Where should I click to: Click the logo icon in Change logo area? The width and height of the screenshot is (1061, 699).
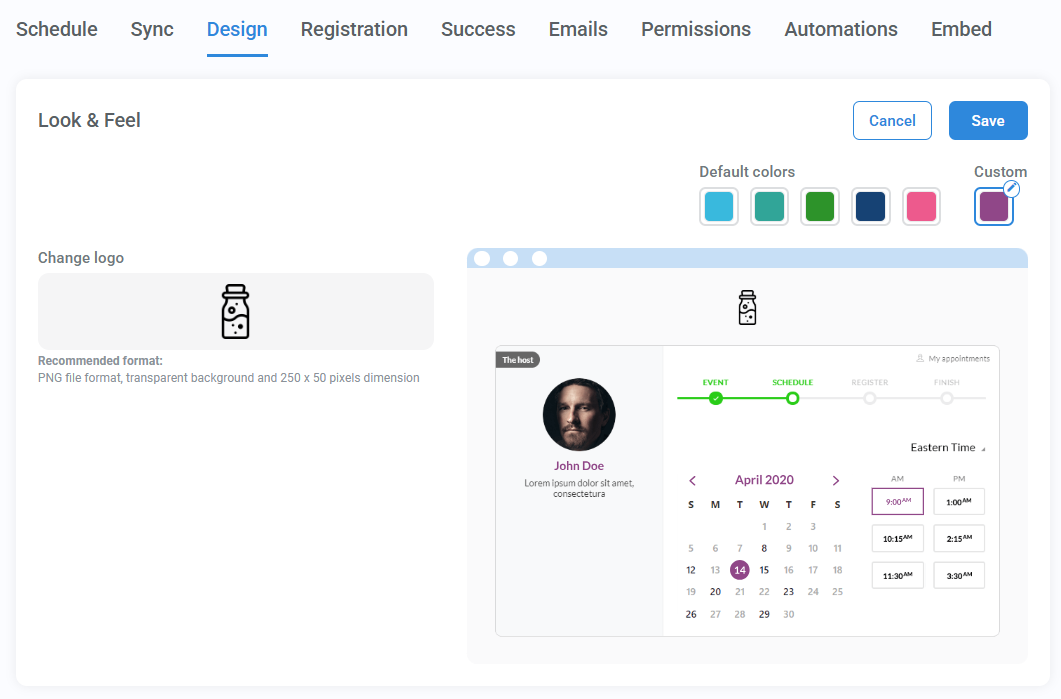click(x=235, y=311)
